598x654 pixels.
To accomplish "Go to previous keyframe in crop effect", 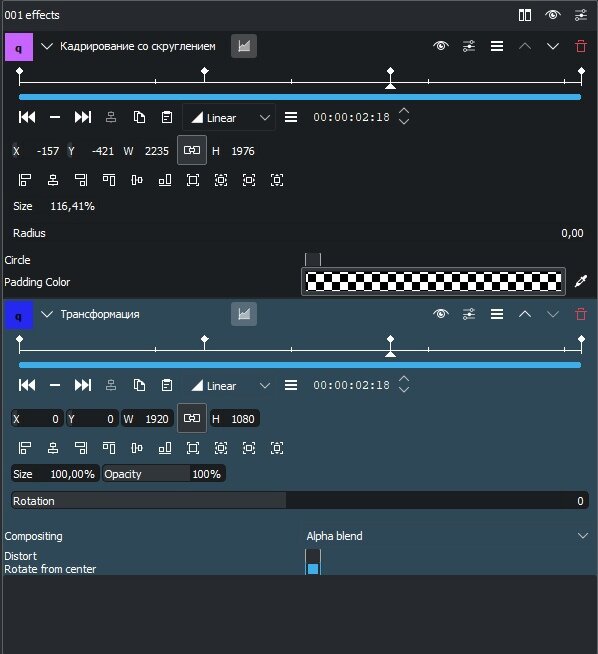I will pyautogui.click(x=27, y=117).
